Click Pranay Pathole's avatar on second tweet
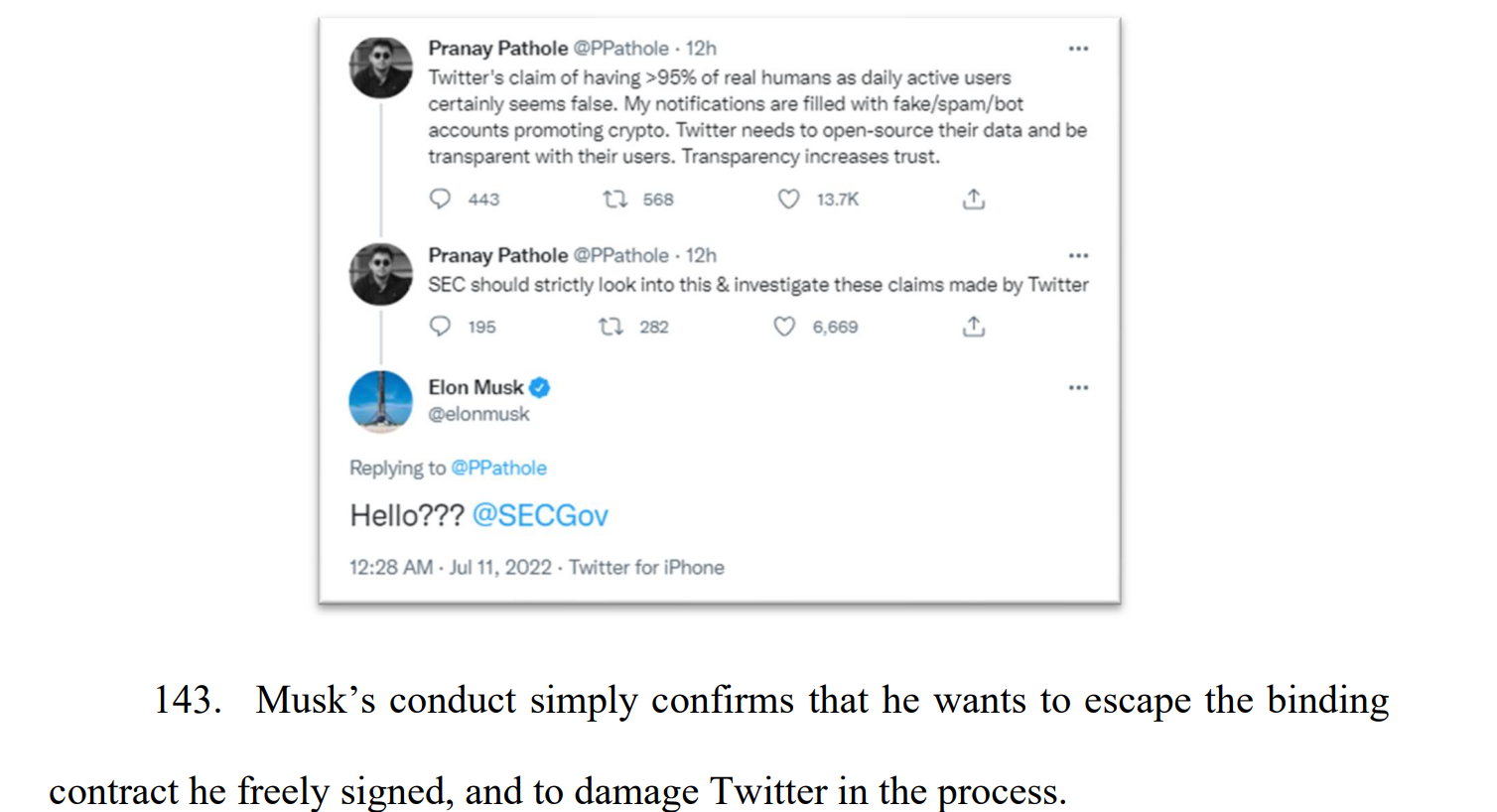Image resolution: width=1497 pixels, height=812 pixels. pos(380,274)
